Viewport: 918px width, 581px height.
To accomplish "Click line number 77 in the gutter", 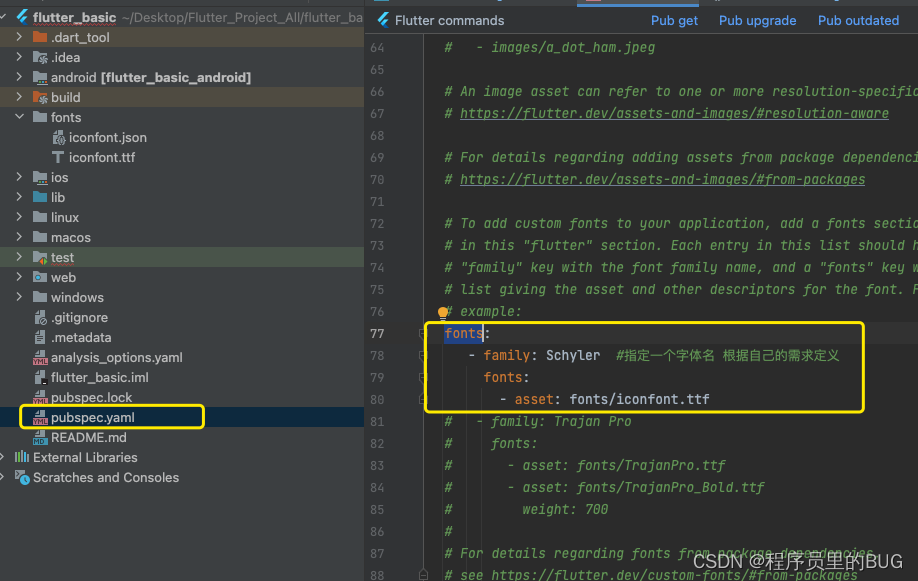I will [377, 334].
